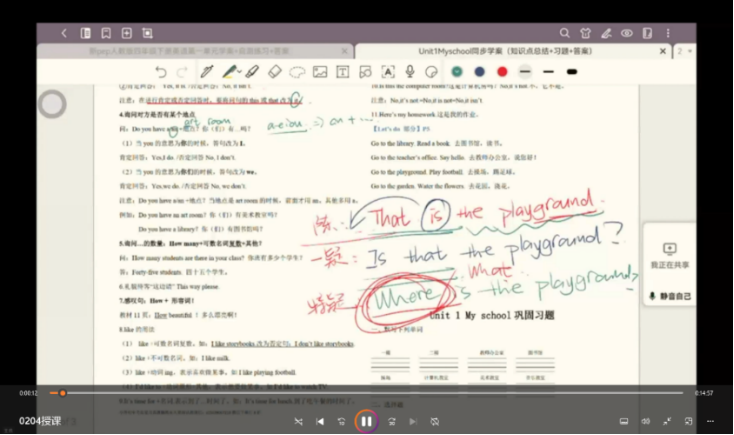Pick the red pen color swatch
The image size is (734, 435).
click(502, 72)
